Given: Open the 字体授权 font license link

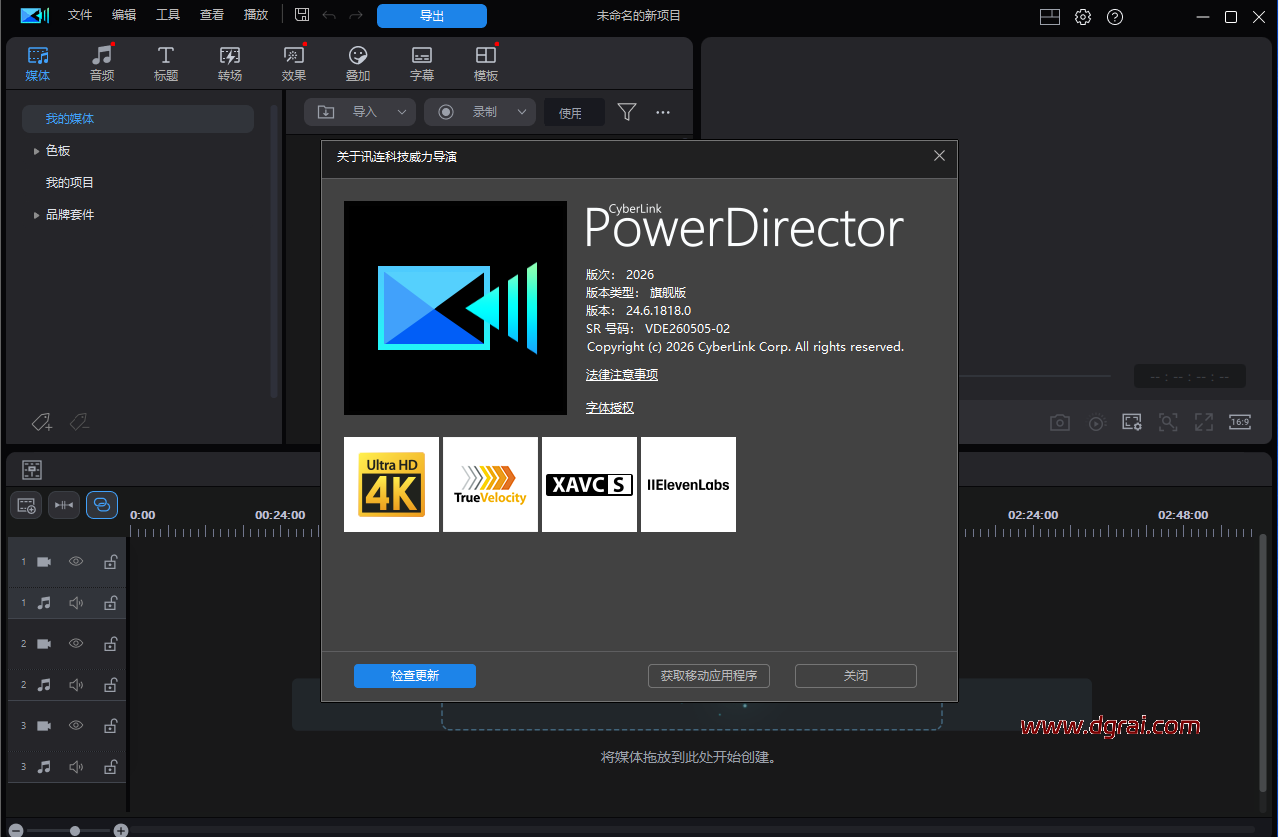Looking at the screenshot, I should point(610,408).
